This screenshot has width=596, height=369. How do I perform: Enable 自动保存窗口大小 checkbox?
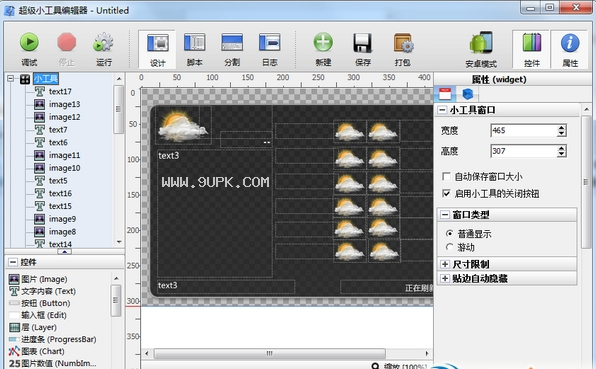coord(446,177)
